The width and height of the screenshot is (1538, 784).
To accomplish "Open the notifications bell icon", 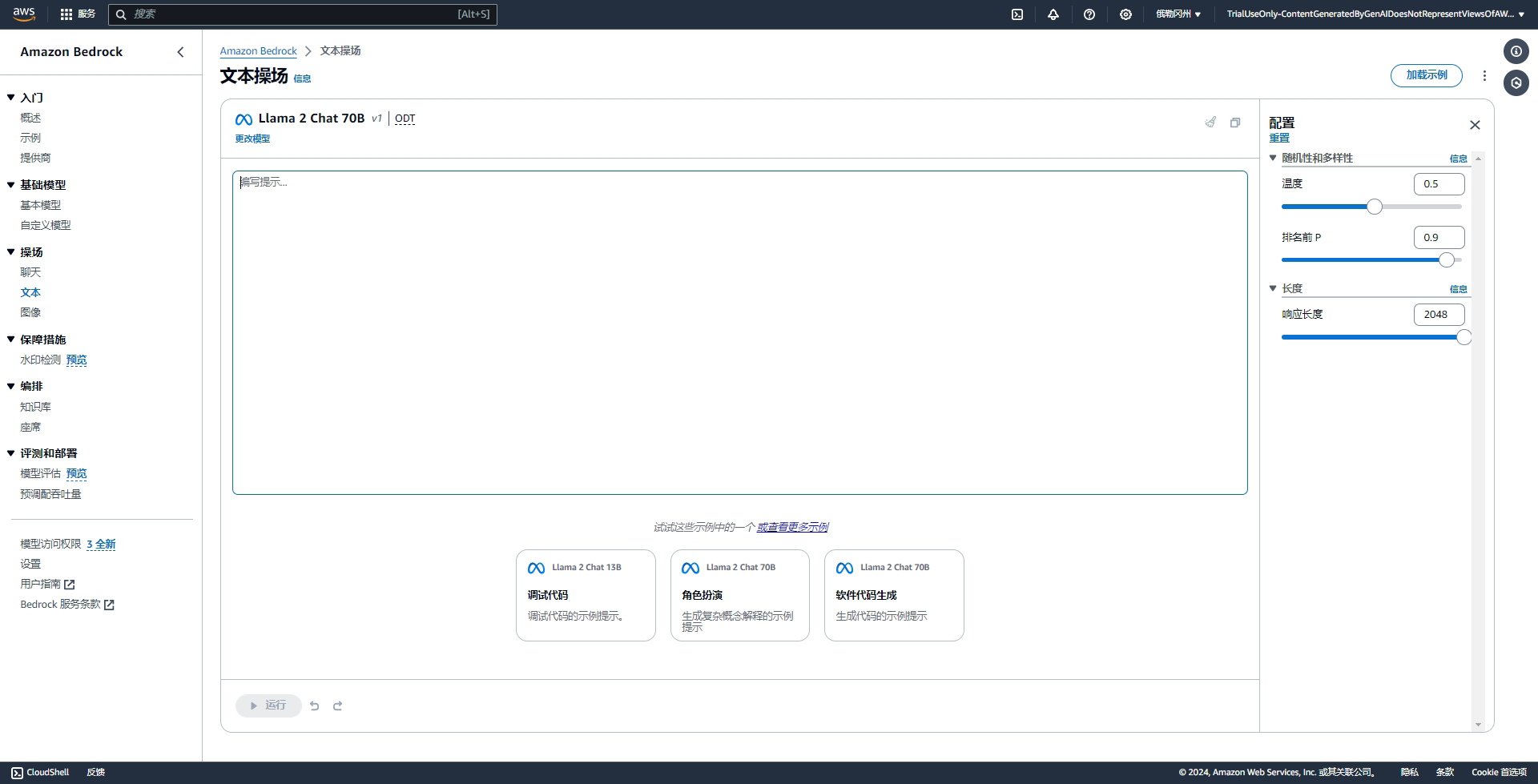I will click(1053, 14).
